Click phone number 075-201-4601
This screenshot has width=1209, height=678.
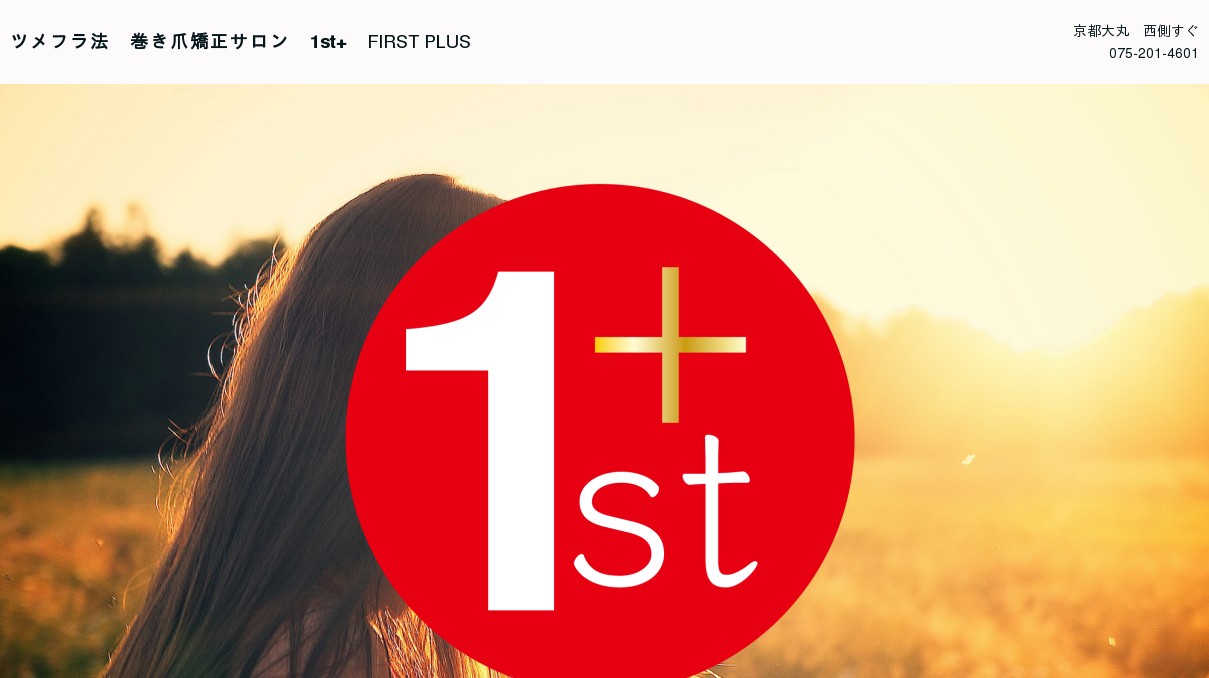pos(1153,54)
